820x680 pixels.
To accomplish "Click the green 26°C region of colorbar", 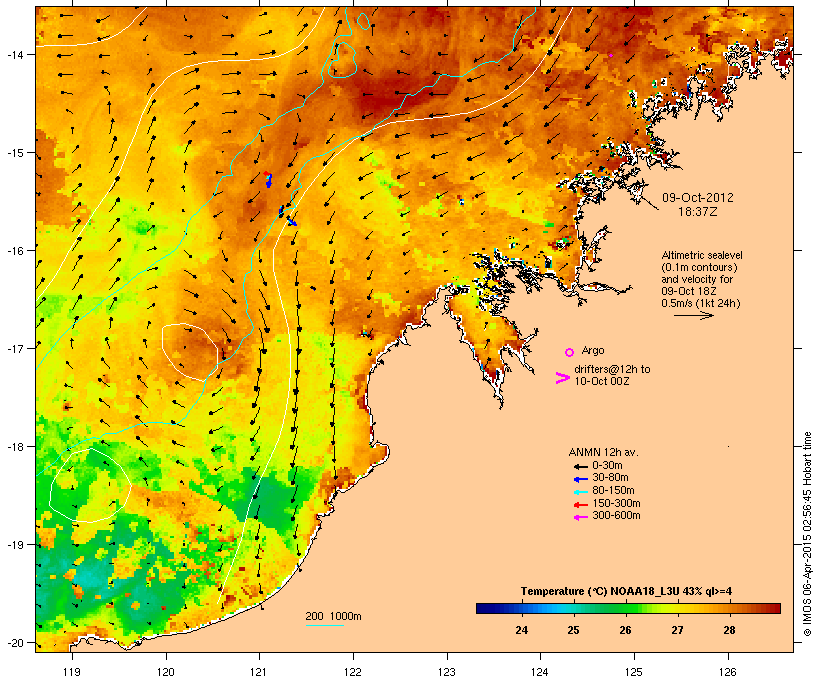I will point(625,608).
